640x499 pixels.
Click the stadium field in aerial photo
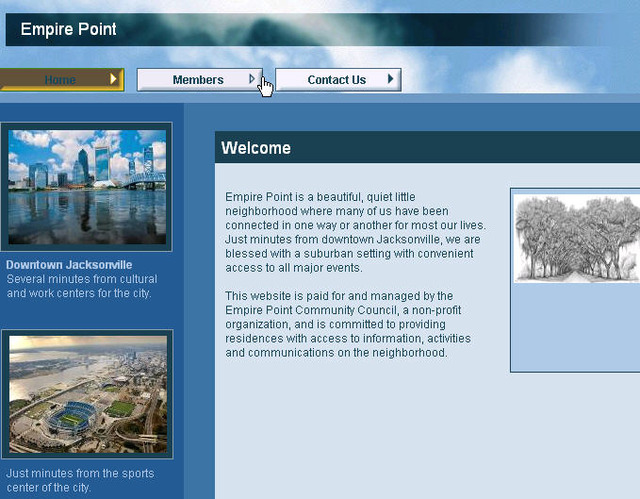[x=68, y=416]
